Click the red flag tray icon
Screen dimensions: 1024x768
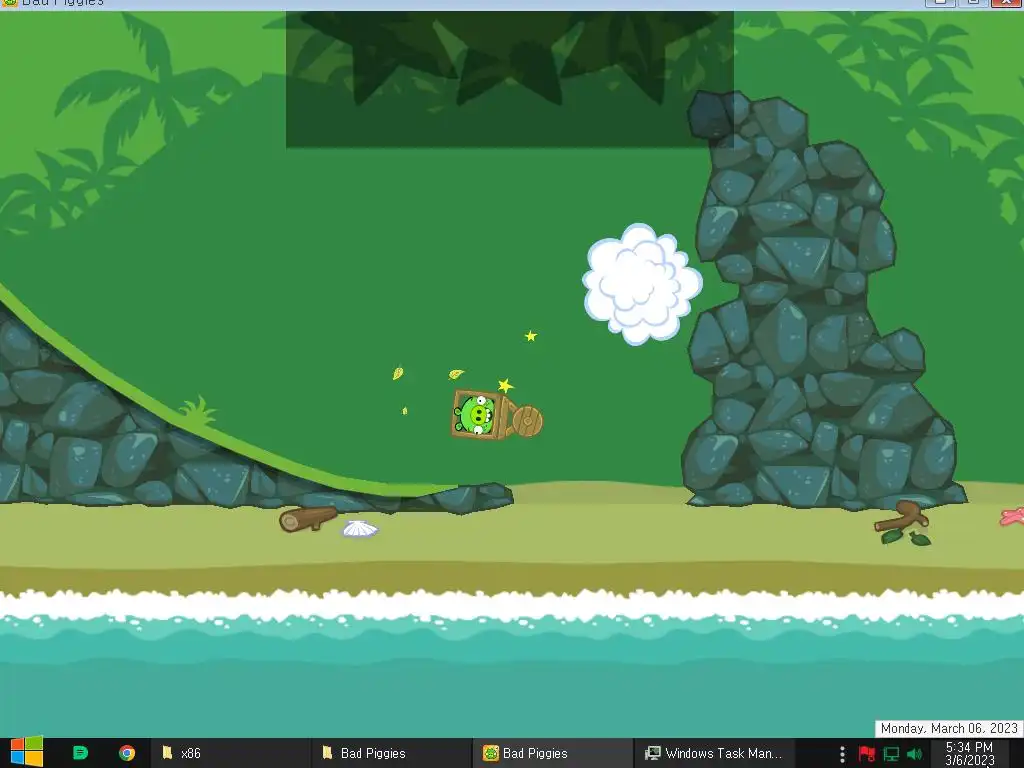click(x=867, y=754)
